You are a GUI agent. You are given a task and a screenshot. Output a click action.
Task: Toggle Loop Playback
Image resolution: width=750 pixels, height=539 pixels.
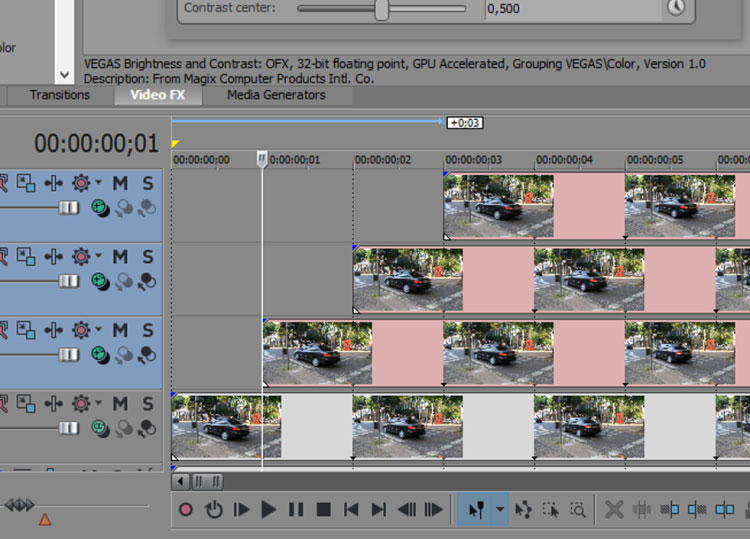point(213,510)
